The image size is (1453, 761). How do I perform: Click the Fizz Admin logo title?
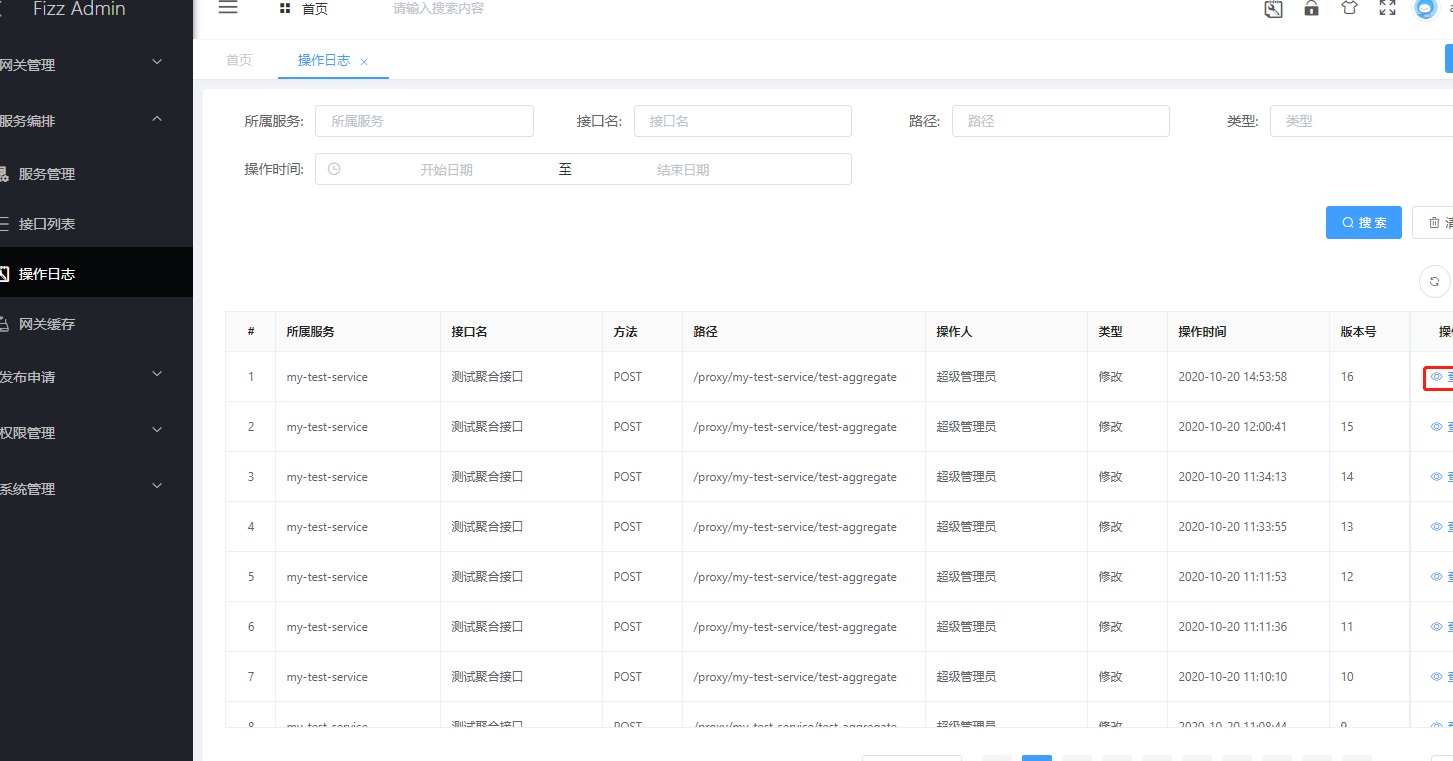click(80, 9)
